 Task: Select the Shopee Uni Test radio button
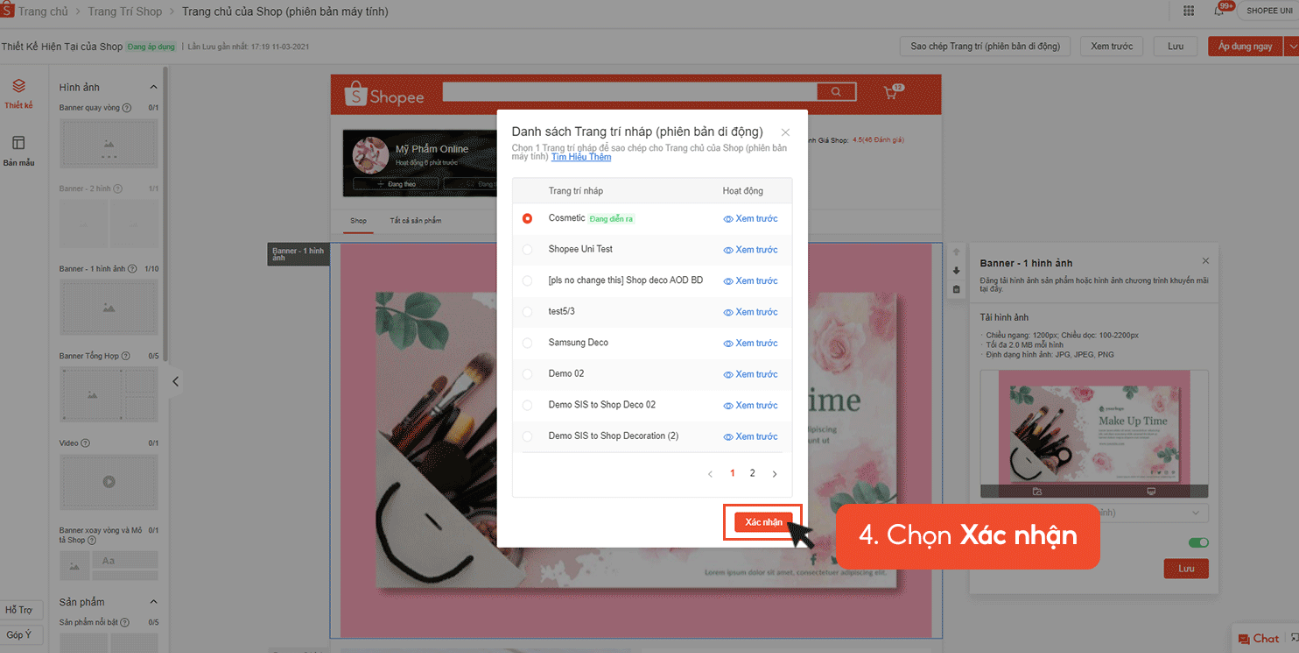click(x=527, y=250)
